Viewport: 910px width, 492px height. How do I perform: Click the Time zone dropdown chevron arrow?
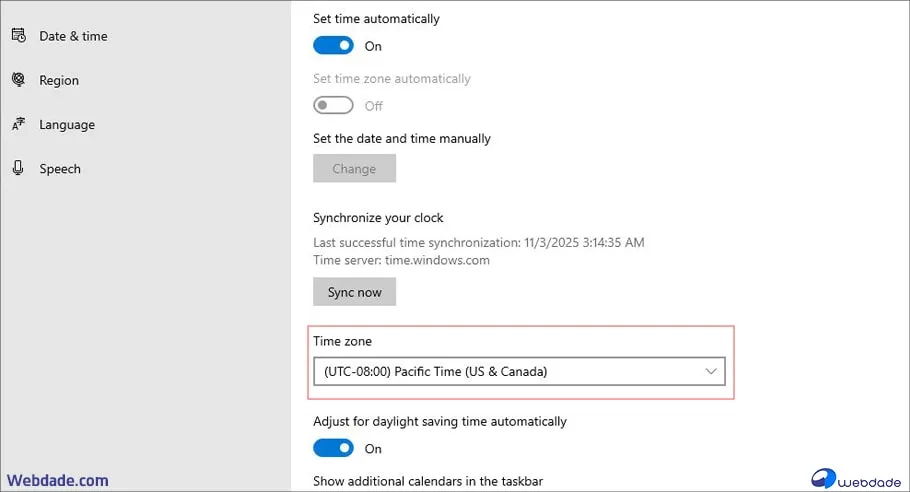click(x=711, y=371)
